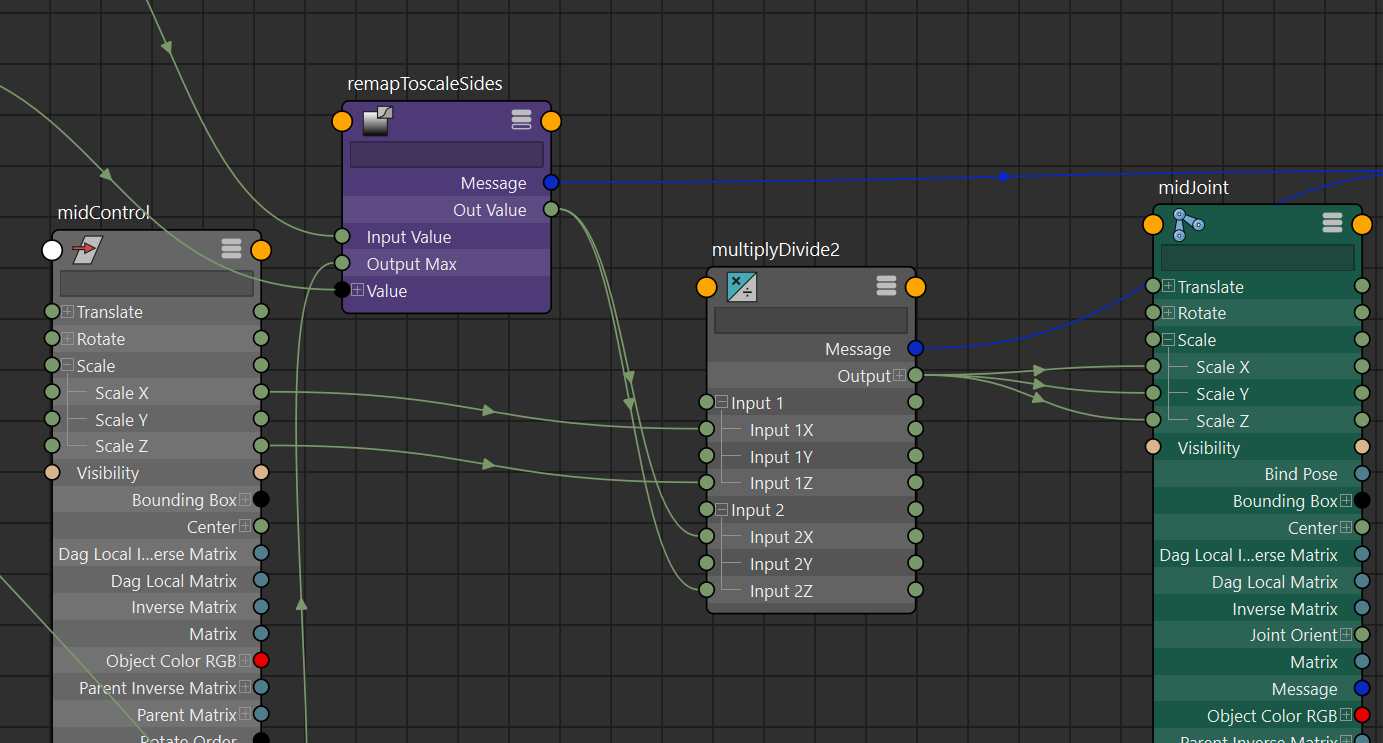Expand the Output attribute on multiplyDivide2

coord(899,376)
